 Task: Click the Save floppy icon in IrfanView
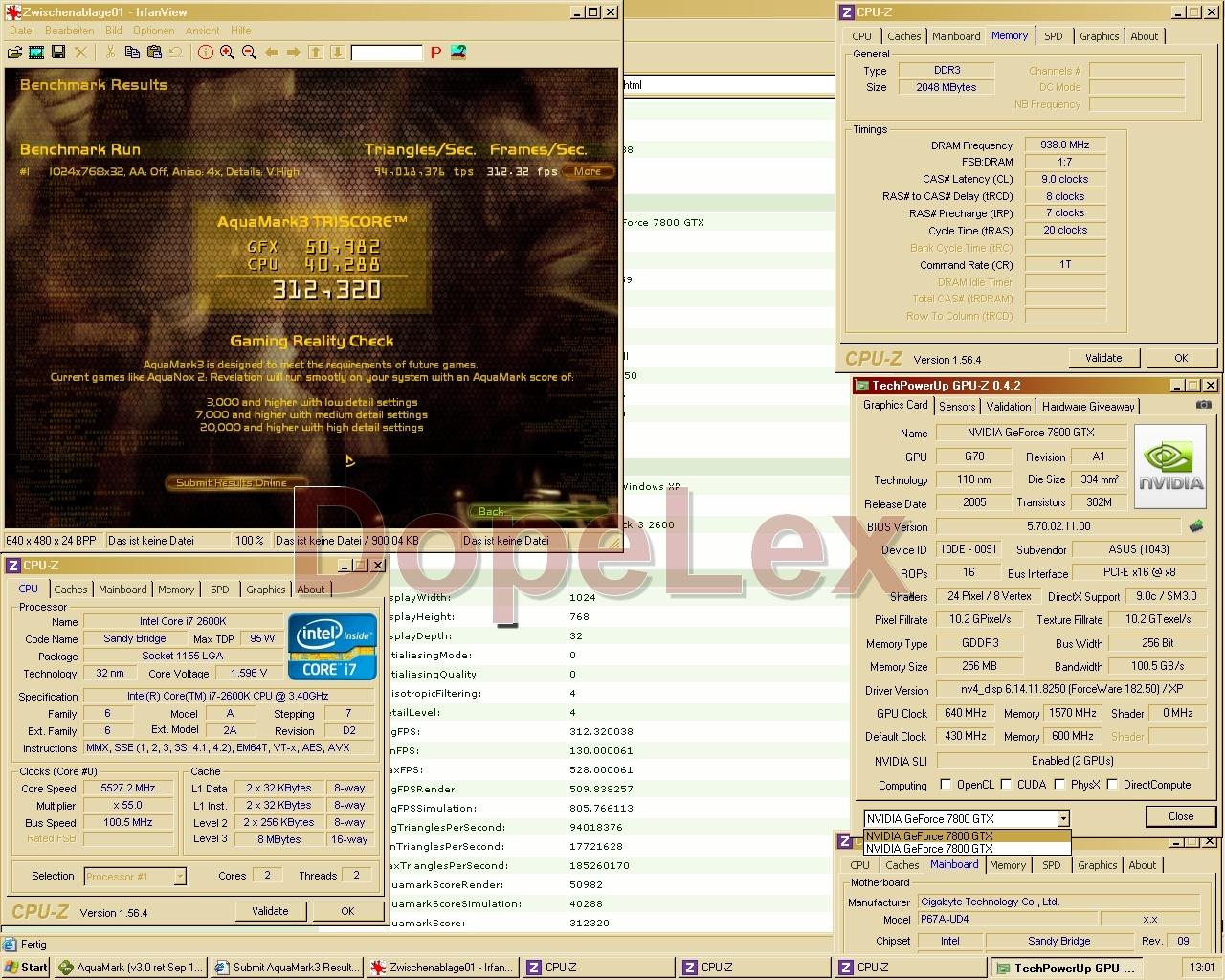click(58, 53)
